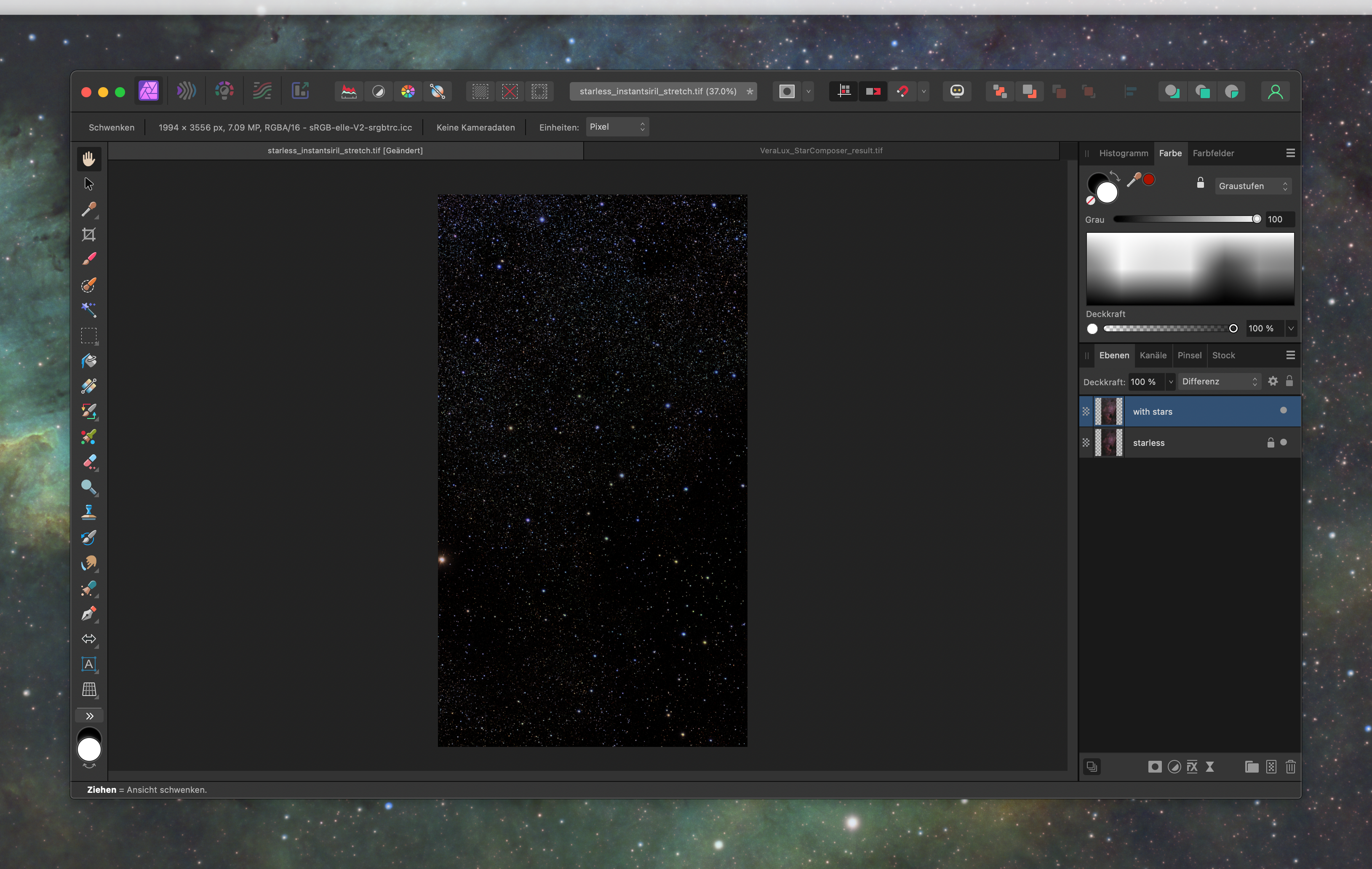This screenshot has height=869, width=1372.
Task: Switch to the Histogramm tab
Action: coord(1124,153)
